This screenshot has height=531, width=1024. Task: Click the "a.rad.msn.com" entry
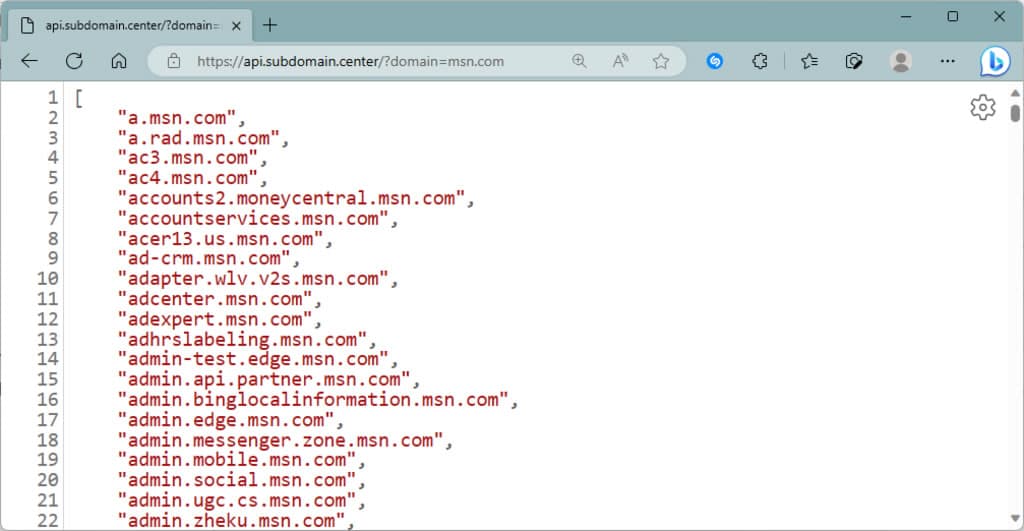click(199, 138)
